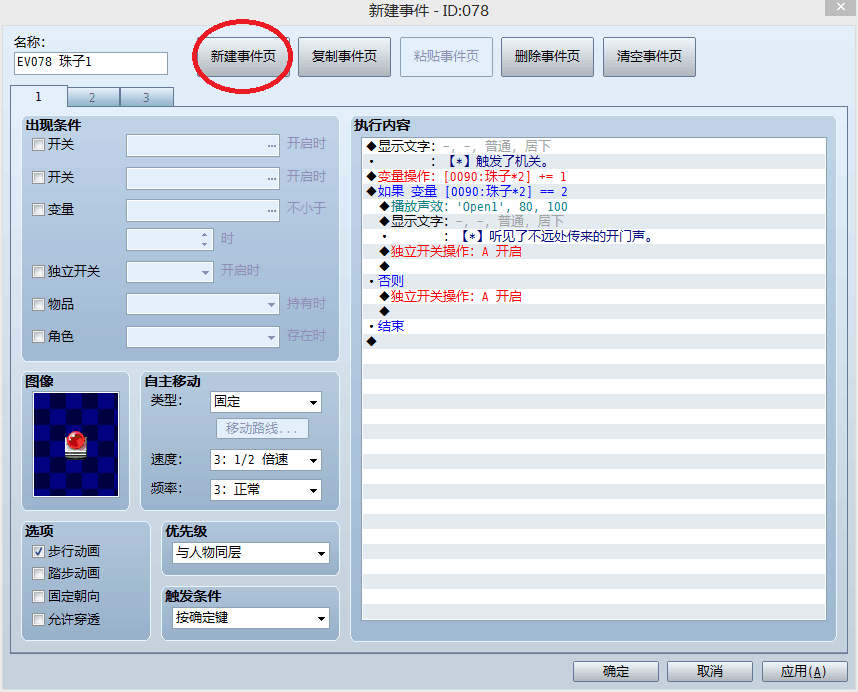
Task: Select the 听见了不远处传来的开门声 text line
Action: (x=594, y=236)
